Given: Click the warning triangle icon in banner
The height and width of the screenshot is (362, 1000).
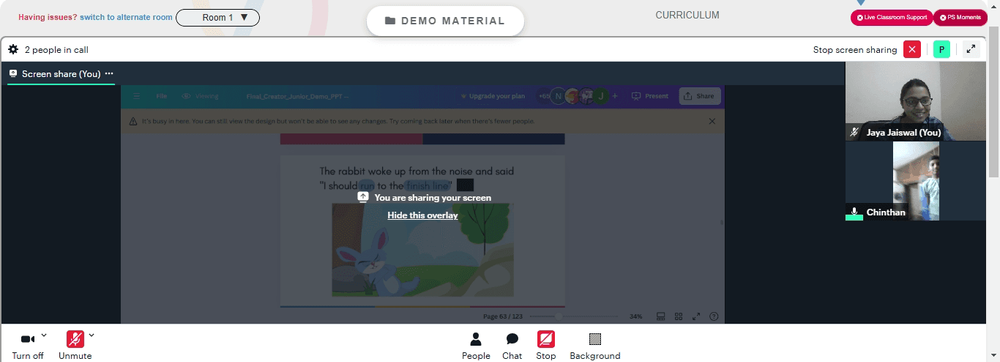Looking at the screenshot, I should [133, 121].
